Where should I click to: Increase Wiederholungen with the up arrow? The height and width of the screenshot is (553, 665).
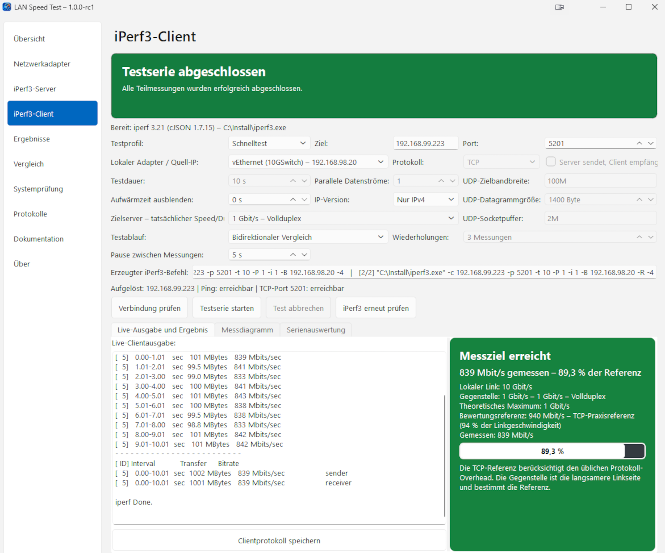click(x=639, y=237)
